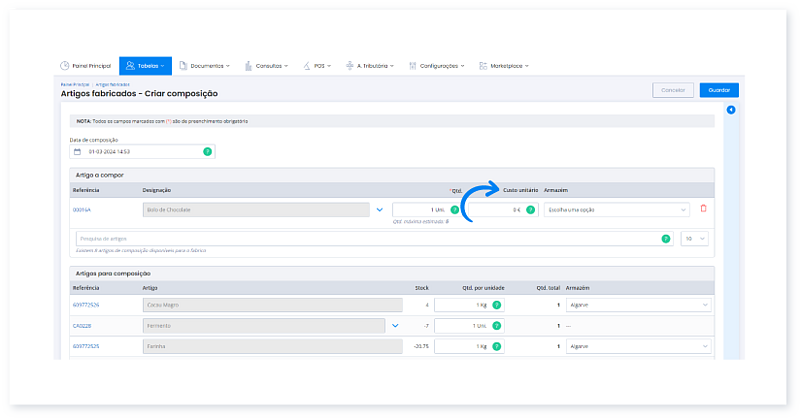Click green help icon in article search field
800x419 pixels.
click(666, 239)
